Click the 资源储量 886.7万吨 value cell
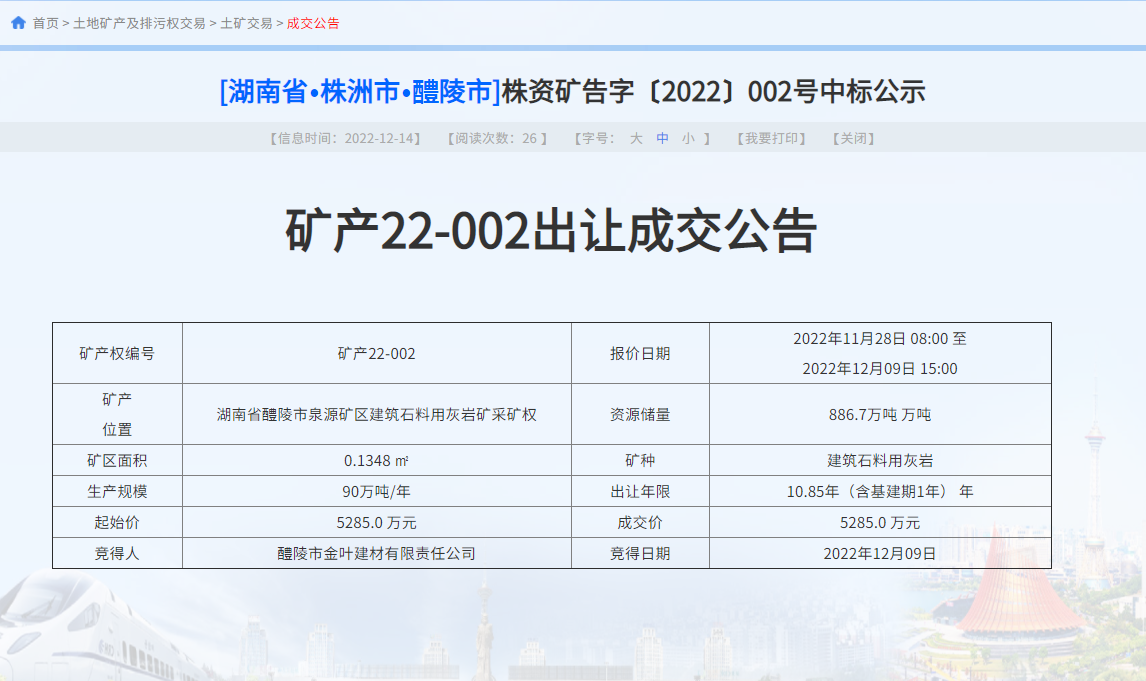Screen dimensions: 1146x681 coord(880,414)
